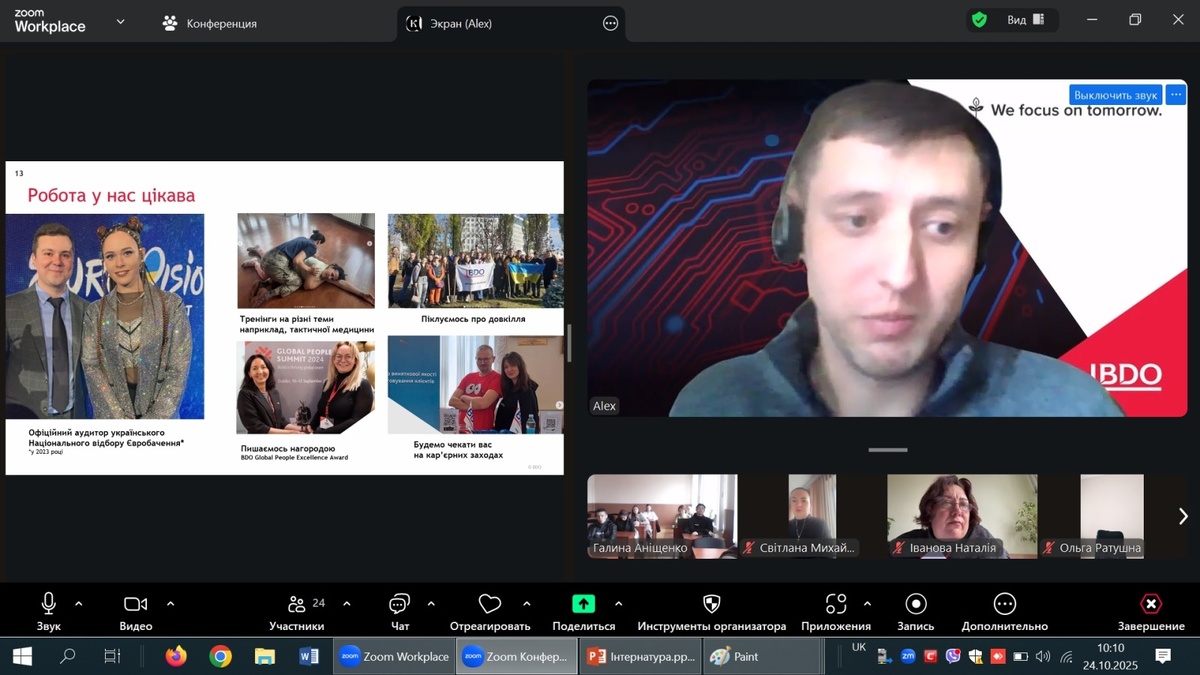The image size is (1200, 675).
Task: Open the Приложения apps icon
Action: pos(836,604)
